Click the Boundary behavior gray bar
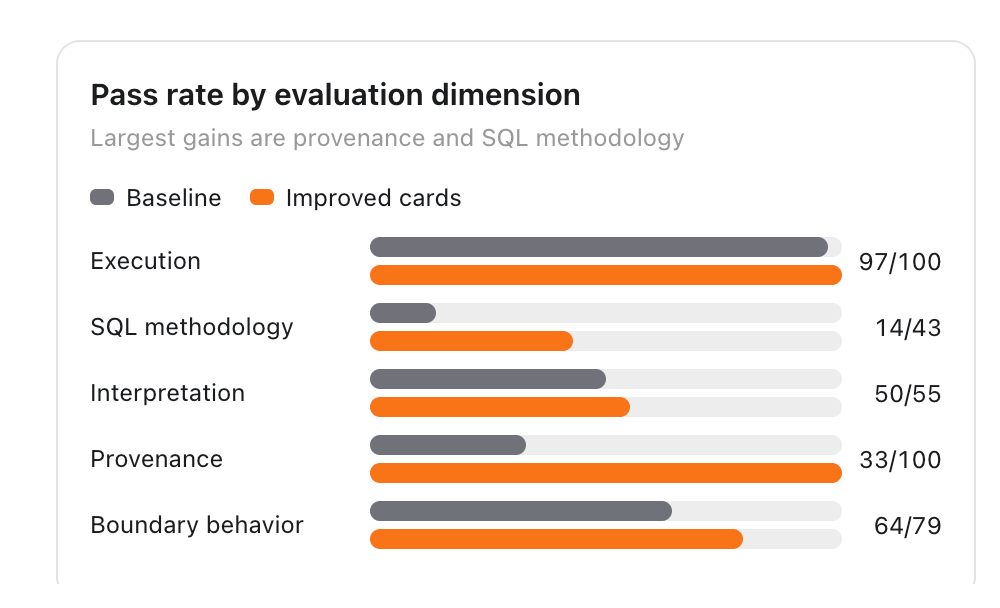 pyautogui.click(x=521, y=511)
